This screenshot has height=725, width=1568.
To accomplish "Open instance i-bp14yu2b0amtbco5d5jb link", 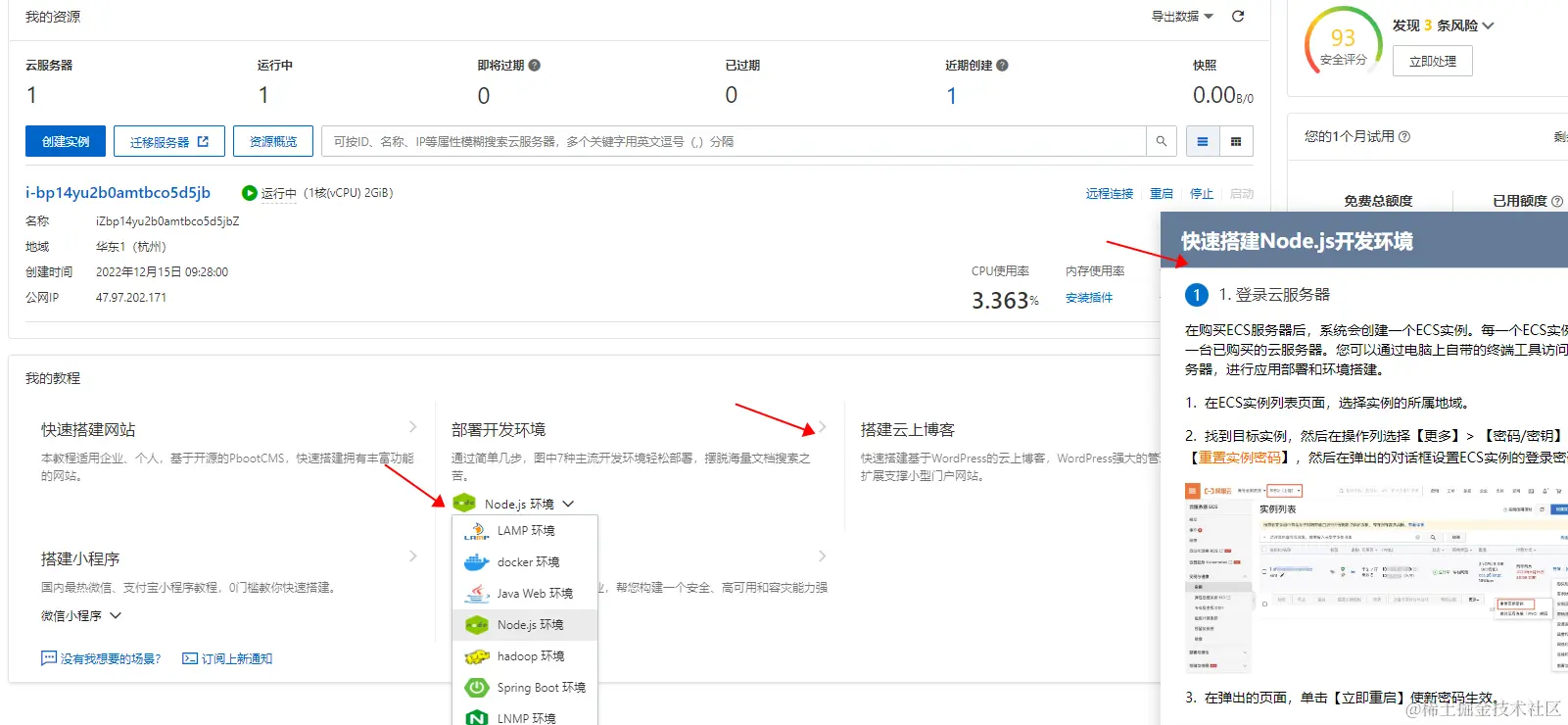I will 118,193.
